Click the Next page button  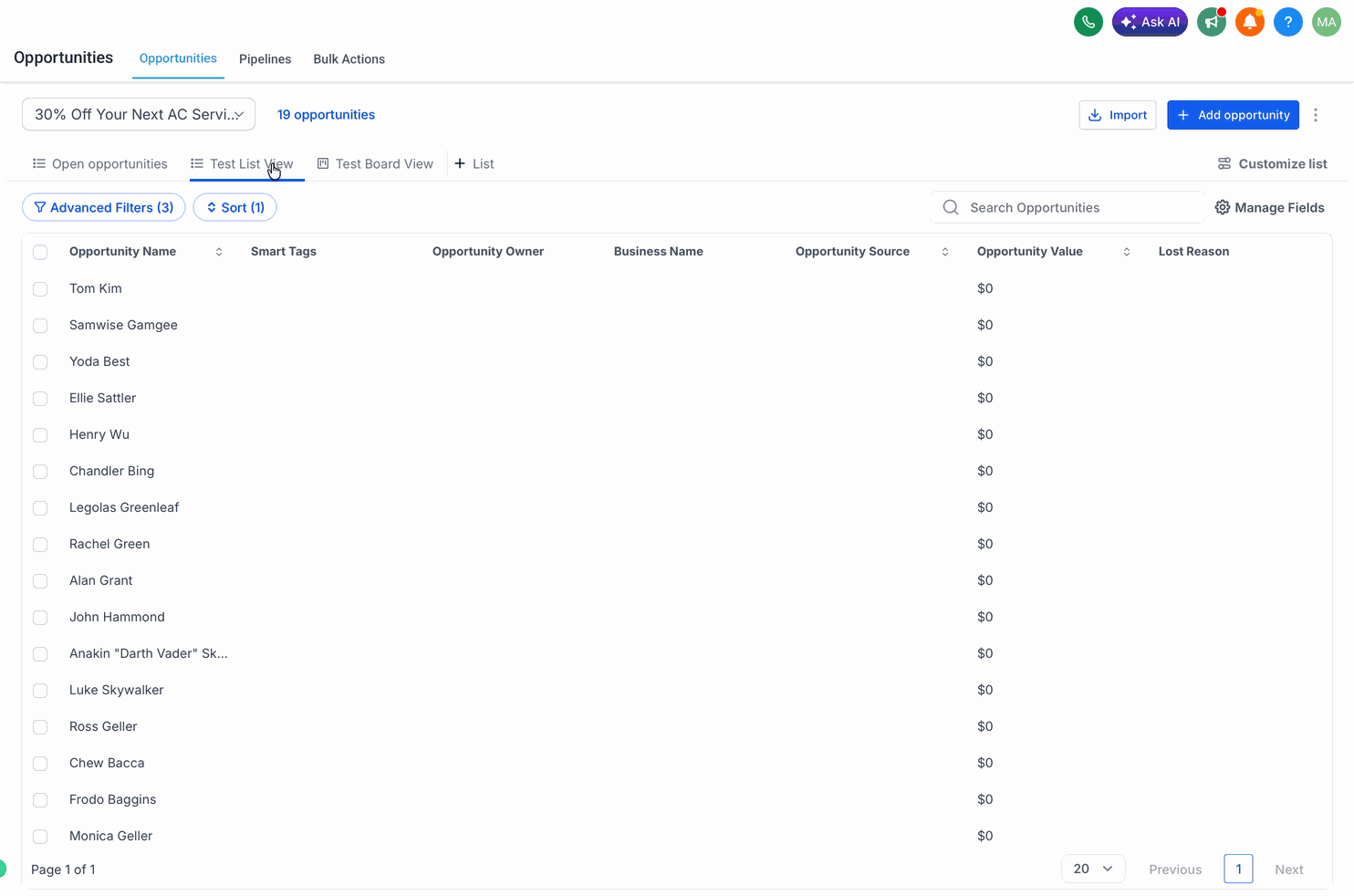coord(1289,870)
